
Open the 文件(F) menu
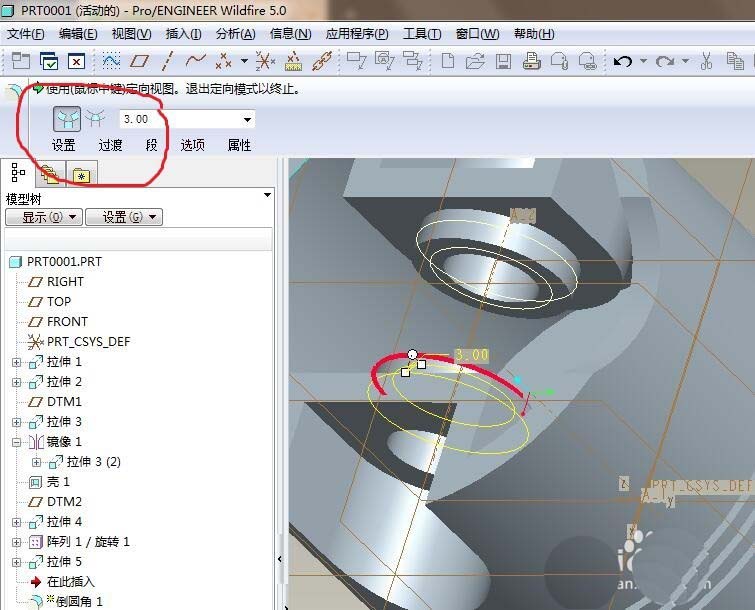coord(26,34)
